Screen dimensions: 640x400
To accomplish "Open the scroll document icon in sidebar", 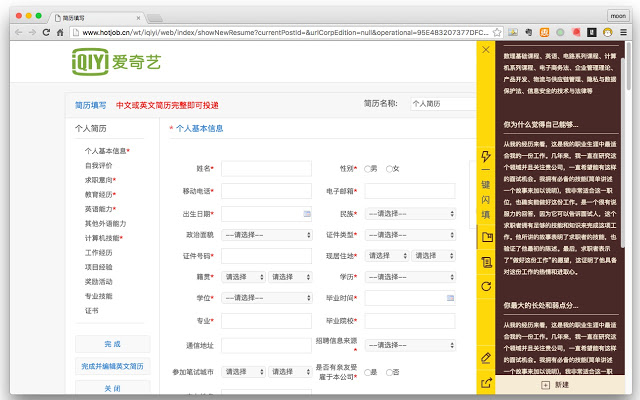I will point(487,262).
